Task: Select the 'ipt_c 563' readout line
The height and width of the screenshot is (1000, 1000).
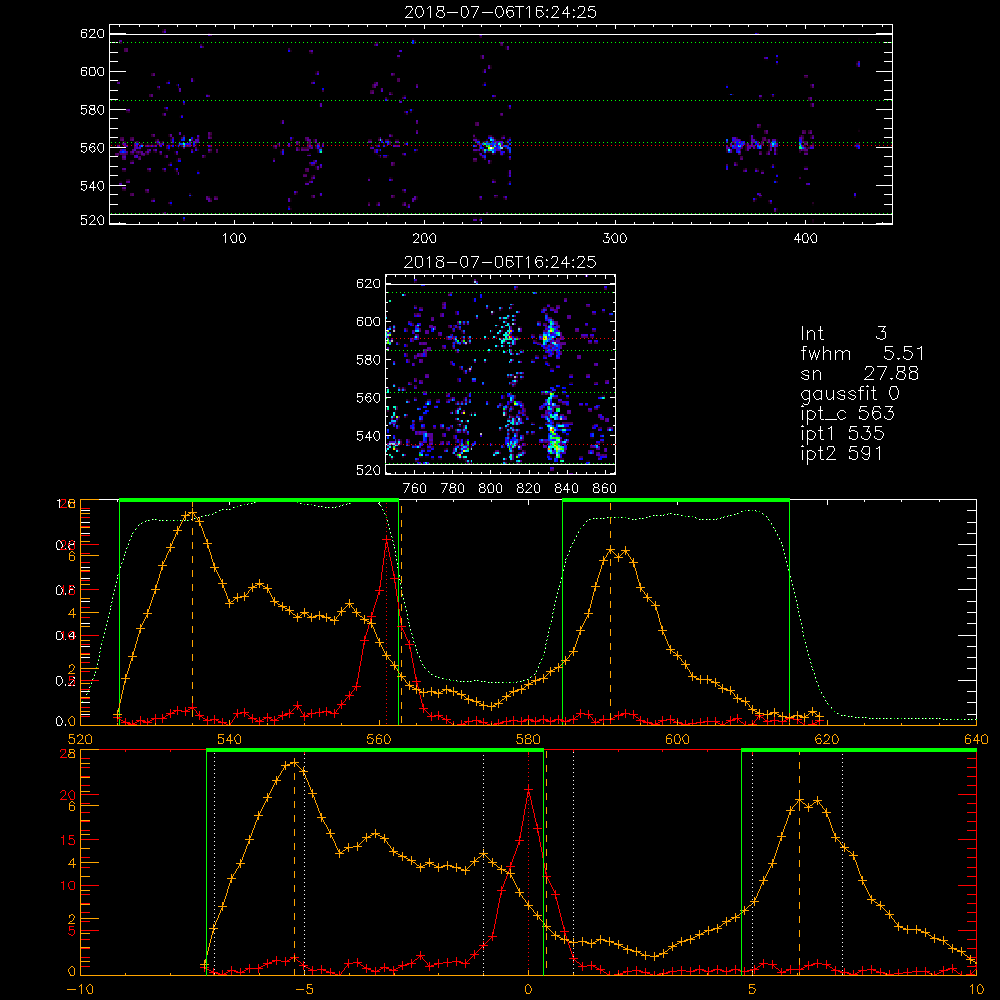Action: [848, 414]
